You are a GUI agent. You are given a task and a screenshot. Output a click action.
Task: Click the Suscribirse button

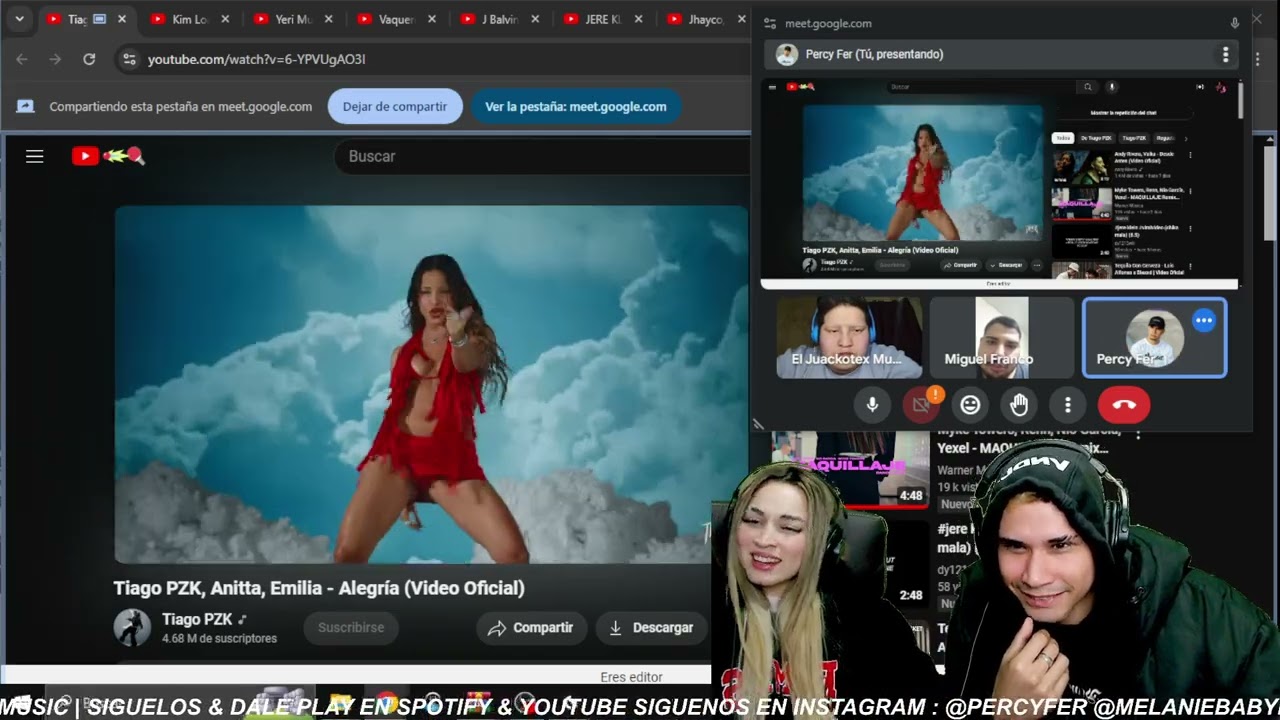[x=351, y=628]
